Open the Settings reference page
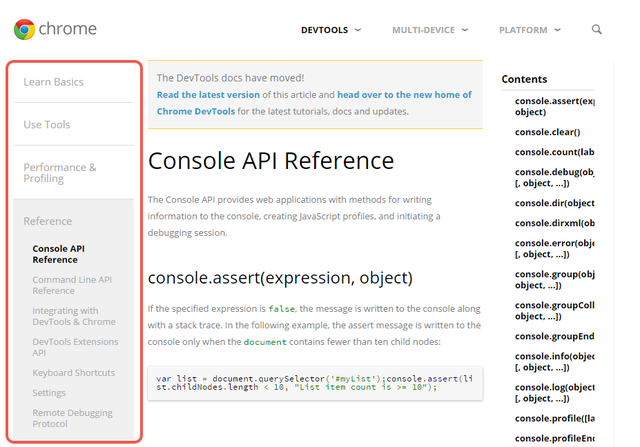This screenshot has width=640, height=447. 49,393
